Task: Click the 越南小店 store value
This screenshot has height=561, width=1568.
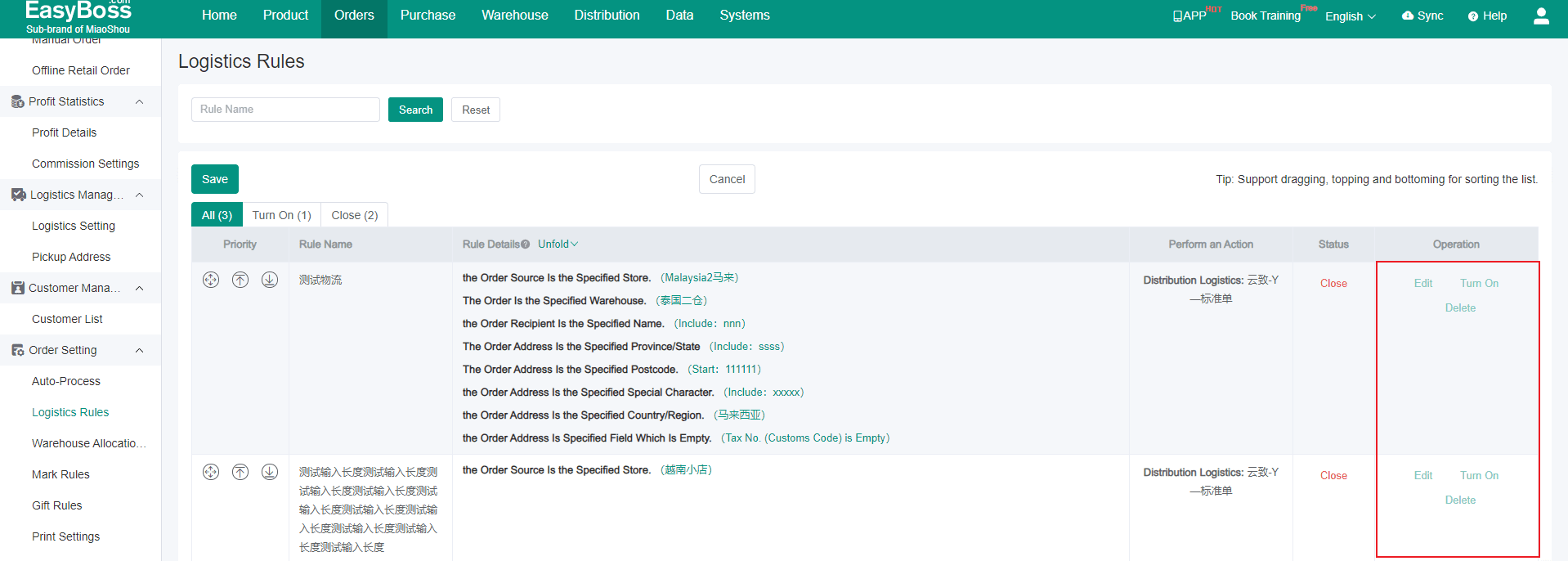Action: (686, 470)
